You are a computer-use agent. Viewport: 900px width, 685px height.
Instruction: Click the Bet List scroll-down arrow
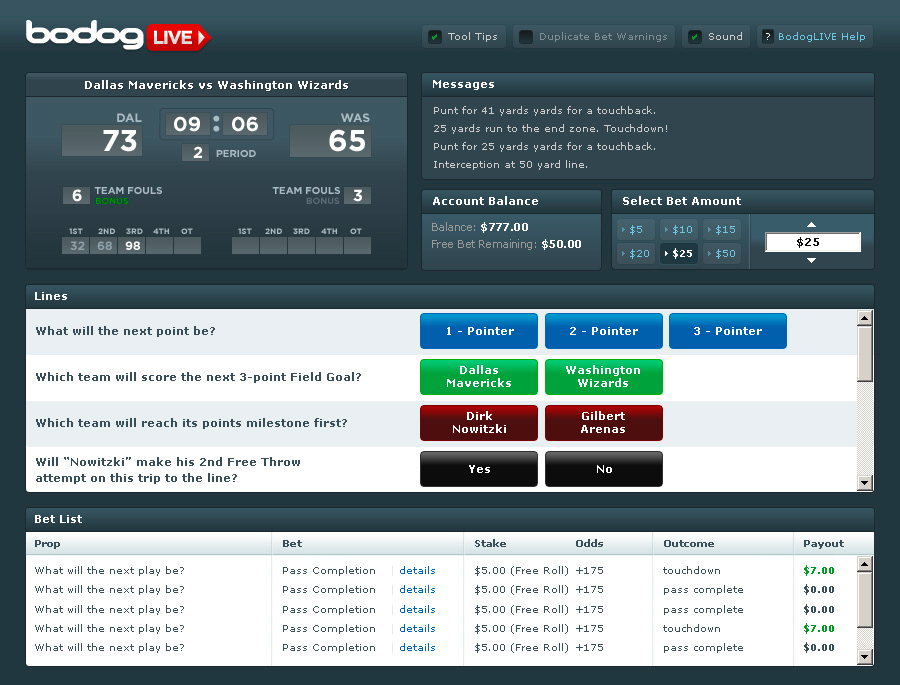[864, 656]
